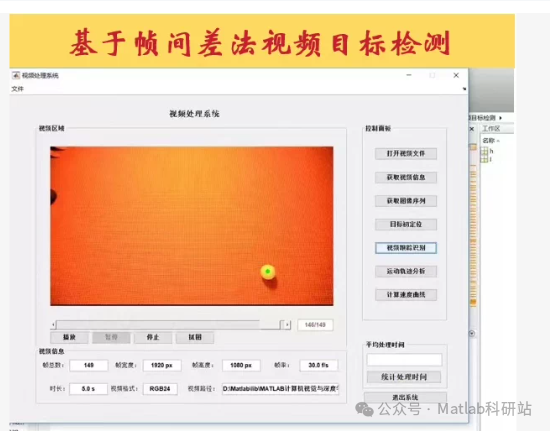Screen dimensions: 550x431
Task: Capture a frame with the 抓图 button
Action: 195,337
